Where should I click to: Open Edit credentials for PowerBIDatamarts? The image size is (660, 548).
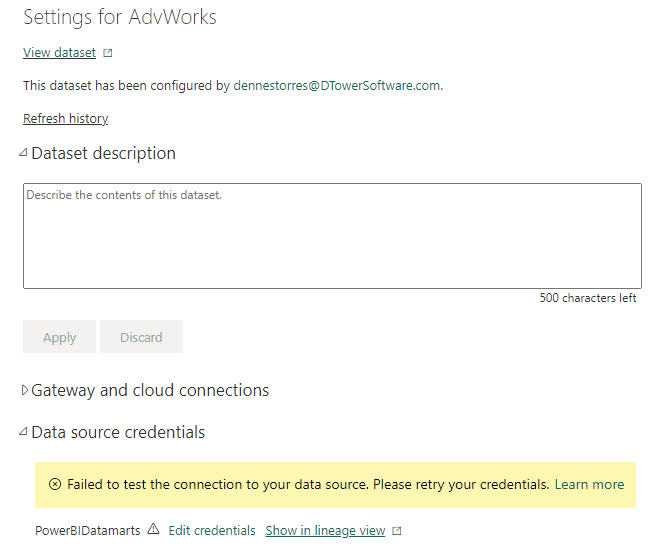pyautogui.click(x=211, y=530)
